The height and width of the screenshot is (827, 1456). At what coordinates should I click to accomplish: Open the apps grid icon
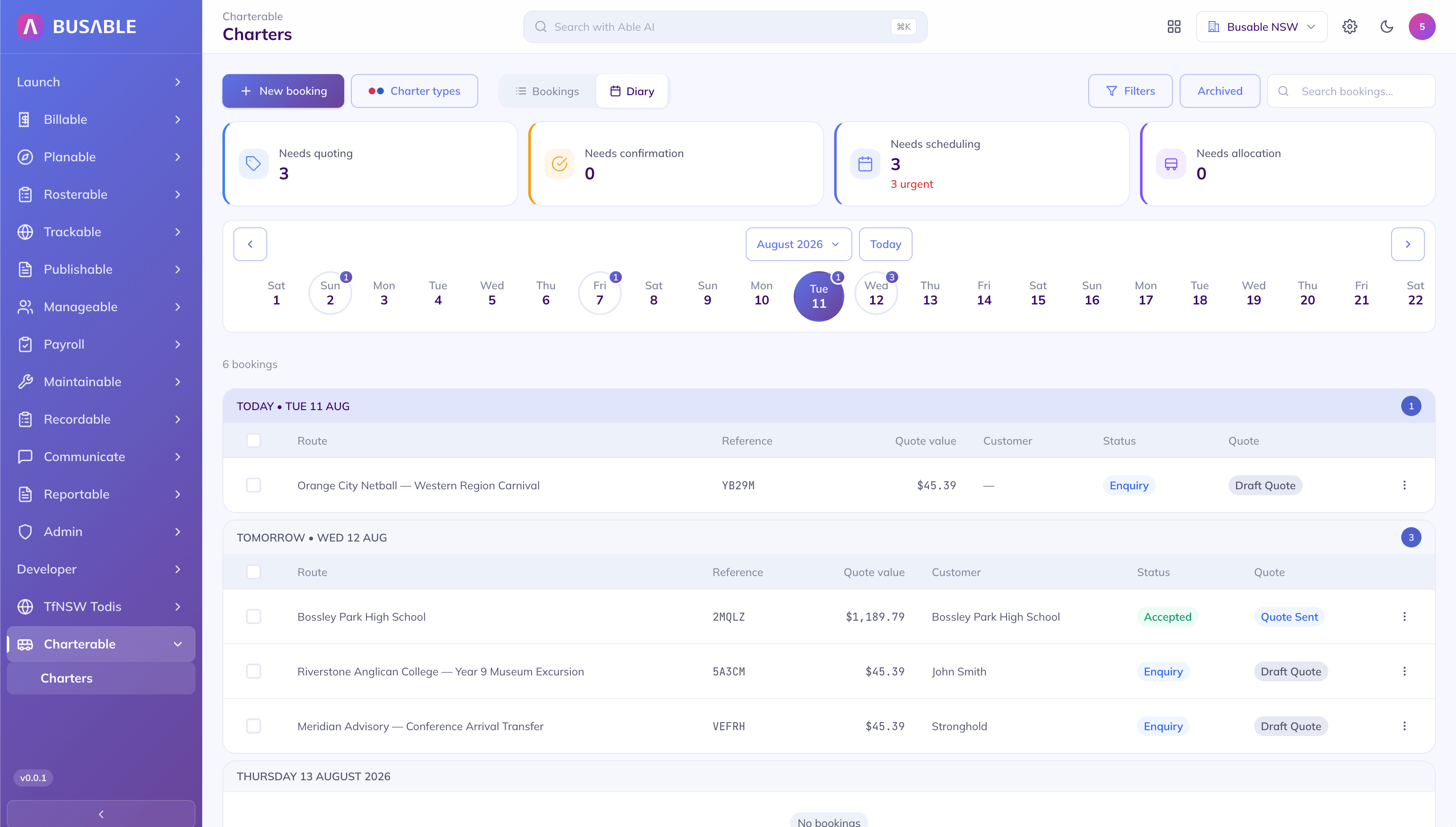[1174, 27]
